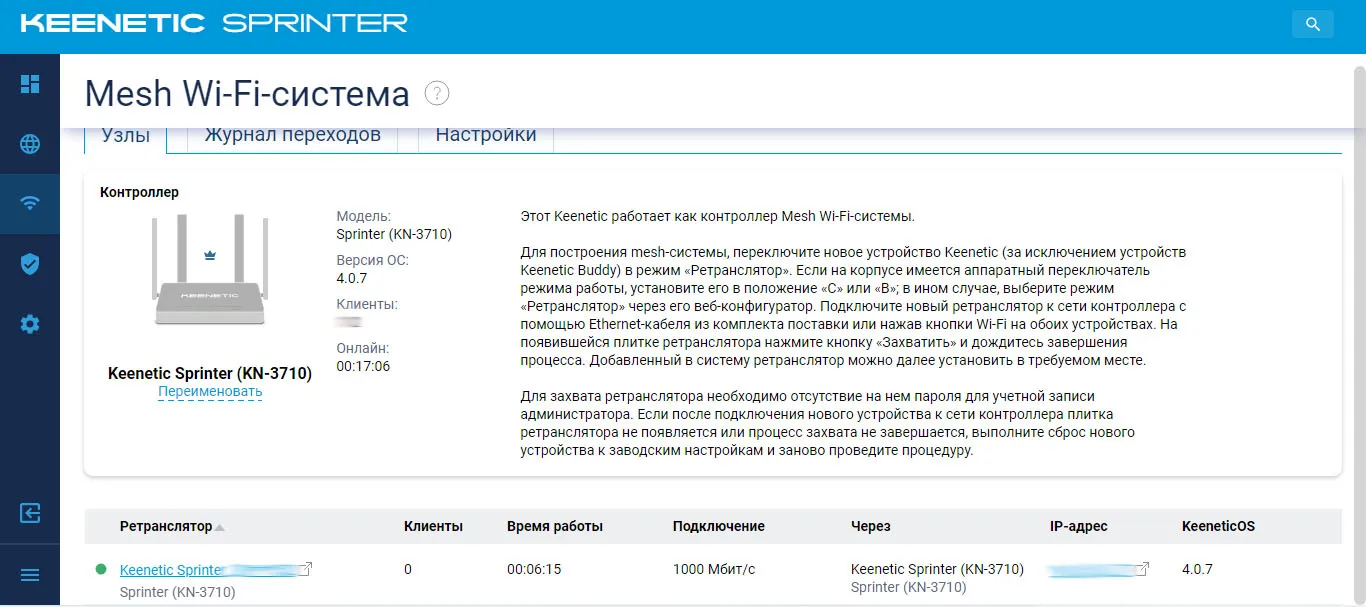
Task: Click the Клиенты column header
Action: (x=433, y=526)
